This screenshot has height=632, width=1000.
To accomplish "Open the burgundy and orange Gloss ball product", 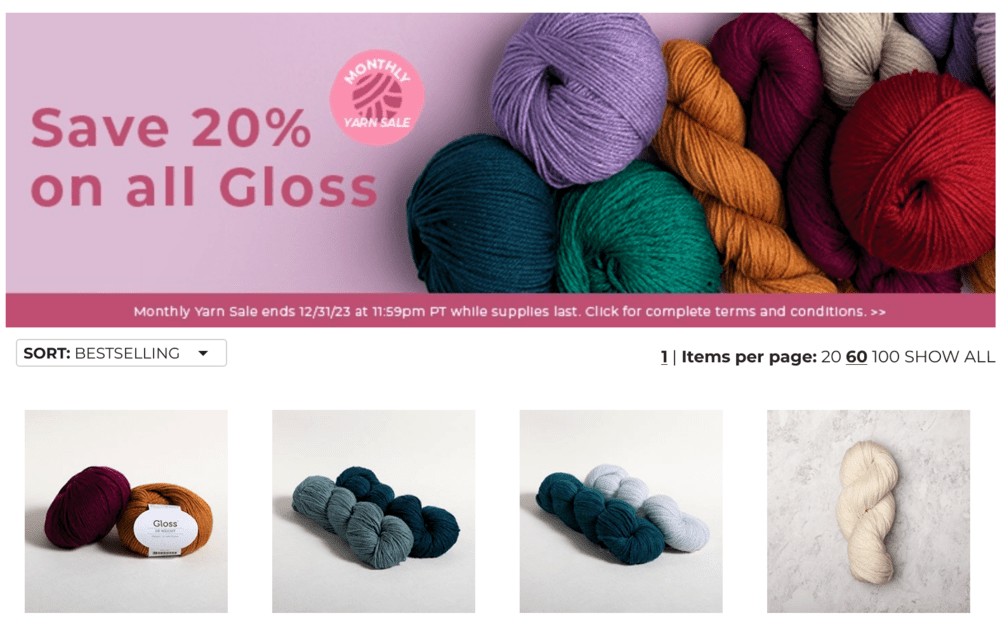I will (126, 511).
